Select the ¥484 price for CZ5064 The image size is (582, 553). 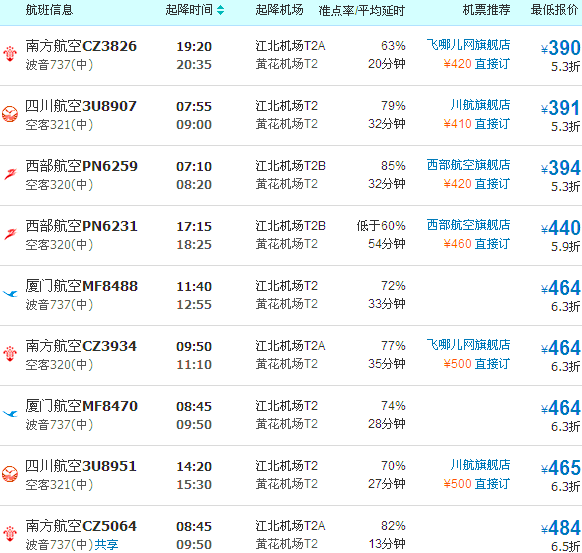click(560, 528)
